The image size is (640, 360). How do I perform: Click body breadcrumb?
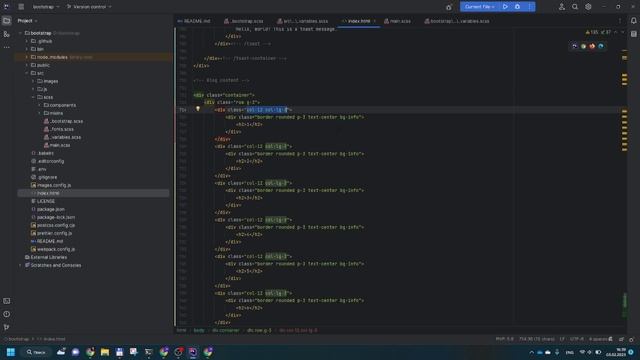pyautogui.click(x=199, y=330)
